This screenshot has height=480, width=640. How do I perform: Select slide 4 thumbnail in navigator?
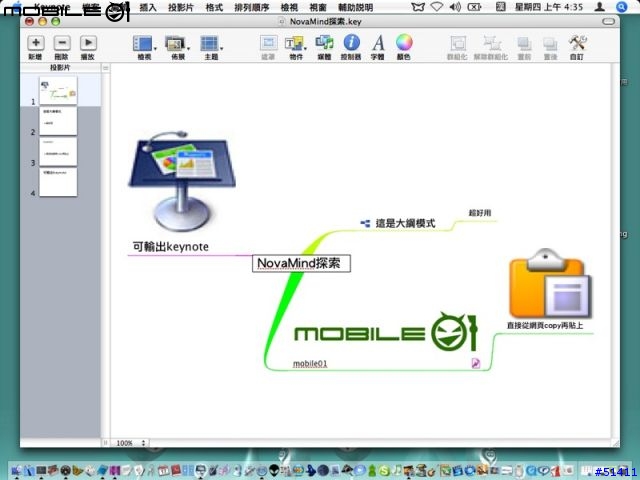[x=58, y=182]
